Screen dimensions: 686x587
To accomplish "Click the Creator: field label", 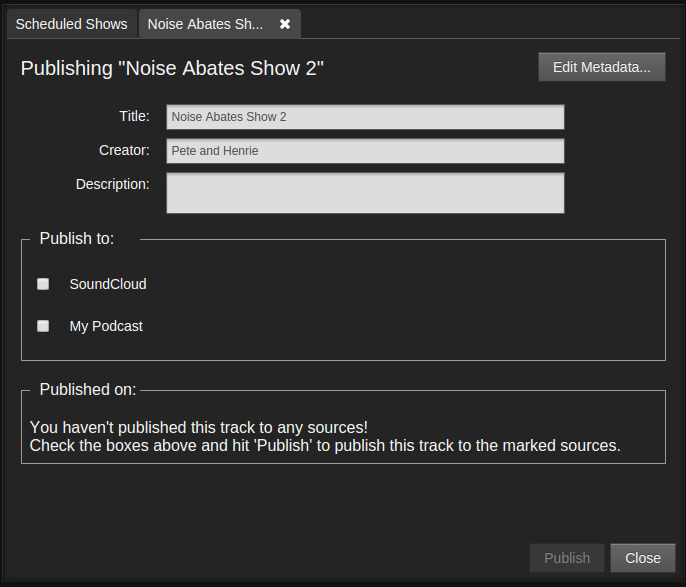I will tap(124, 150).
